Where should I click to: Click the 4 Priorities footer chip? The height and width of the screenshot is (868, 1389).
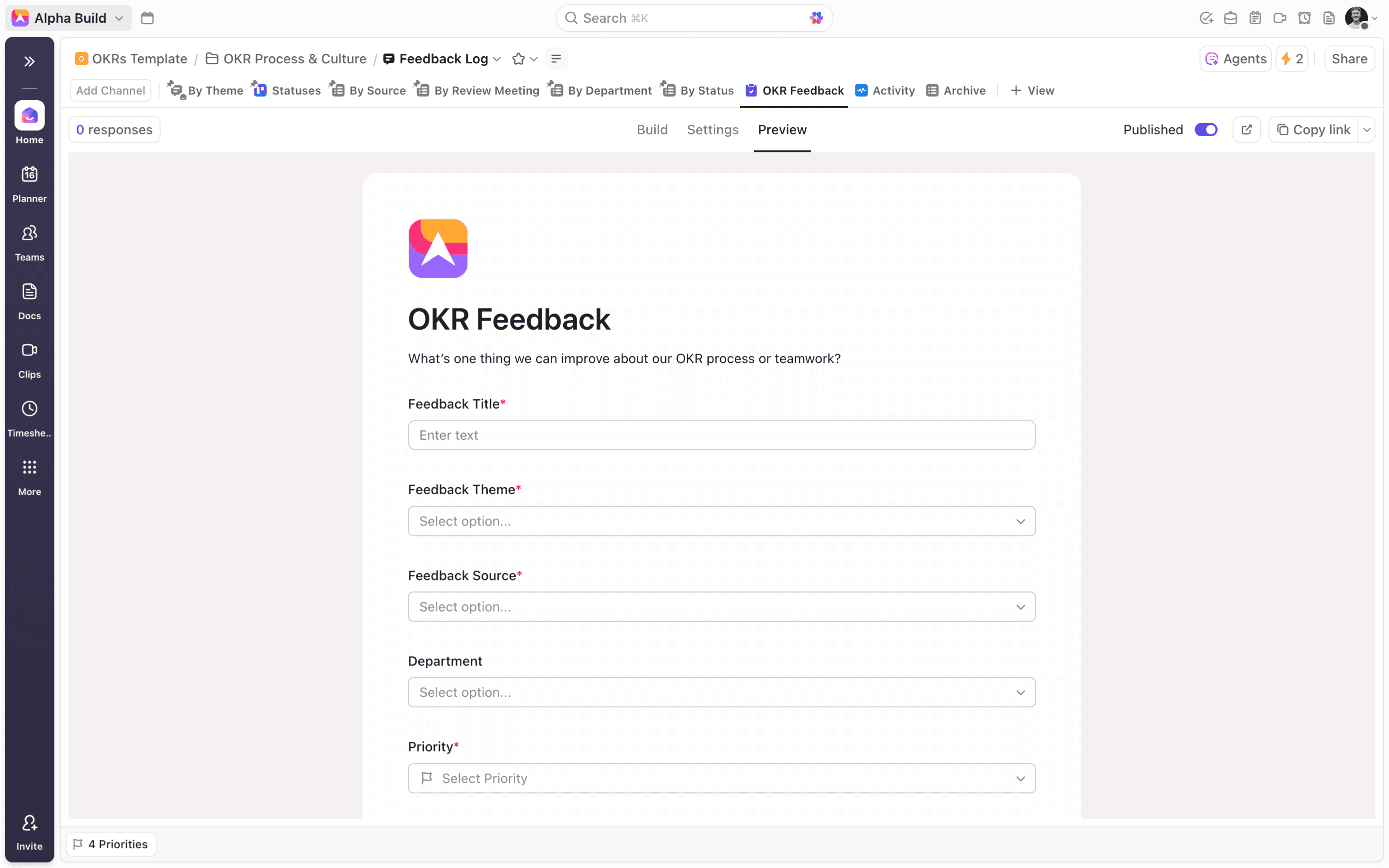click(x=111, y=844)
